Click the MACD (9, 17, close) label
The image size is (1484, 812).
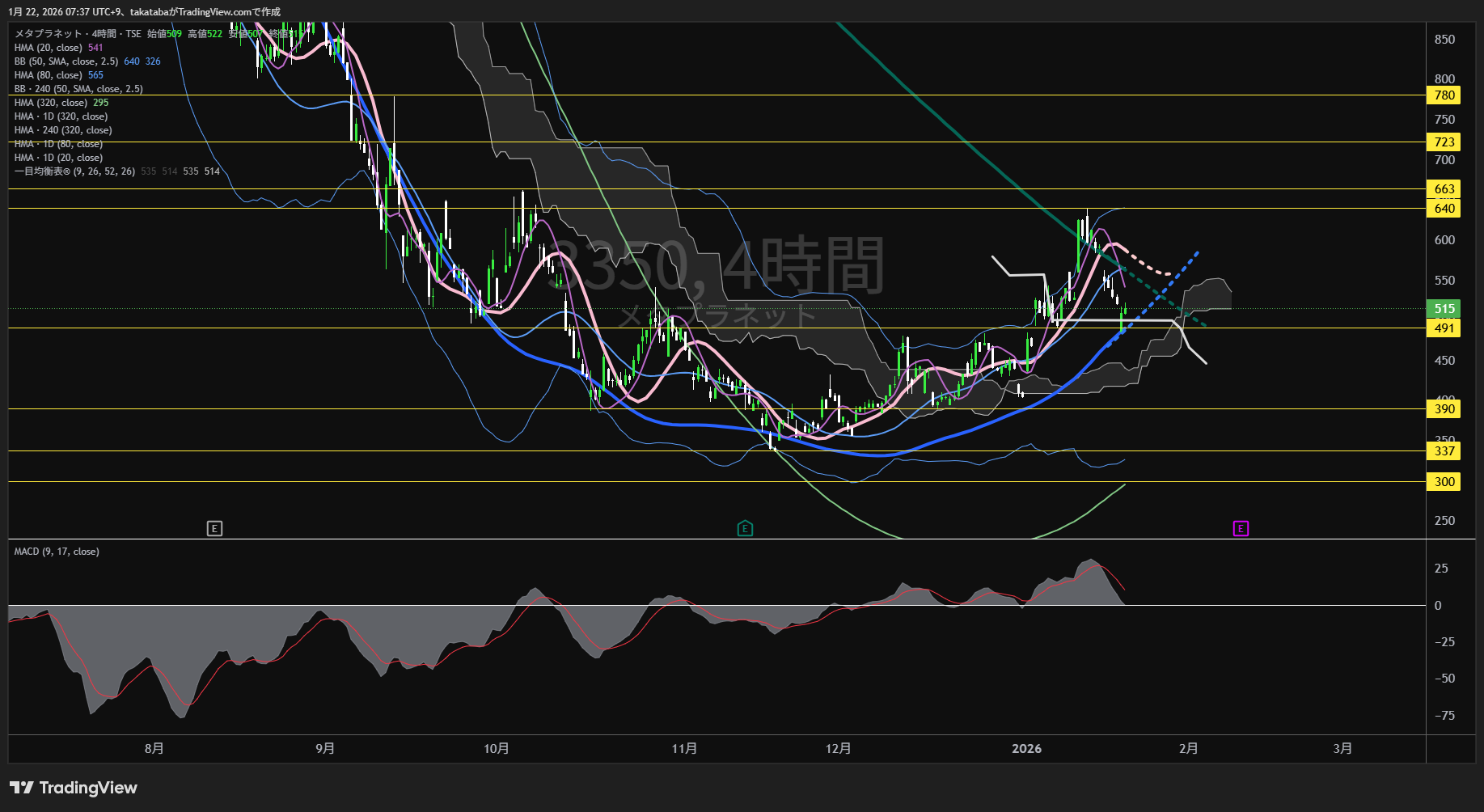tap(57, 552)
